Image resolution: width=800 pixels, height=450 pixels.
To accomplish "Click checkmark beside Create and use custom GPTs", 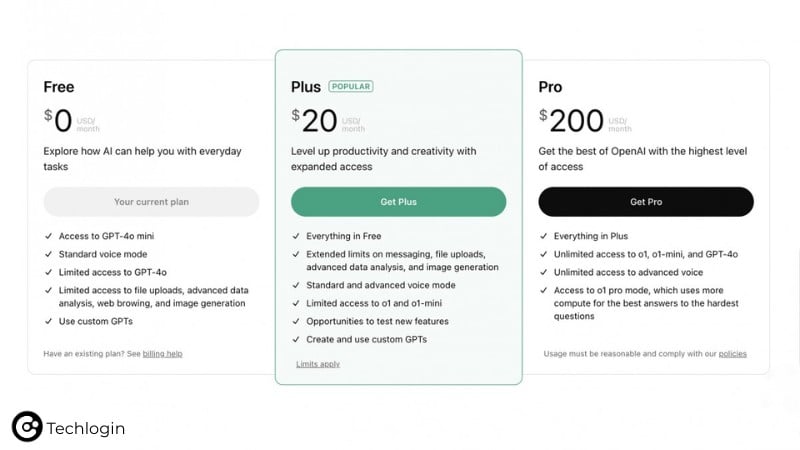I will [296, 339].
